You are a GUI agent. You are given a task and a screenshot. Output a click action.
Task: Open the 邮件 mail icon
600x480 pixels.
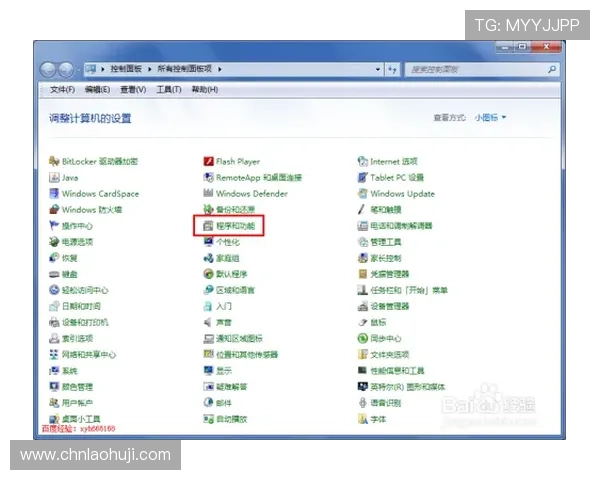208,403
